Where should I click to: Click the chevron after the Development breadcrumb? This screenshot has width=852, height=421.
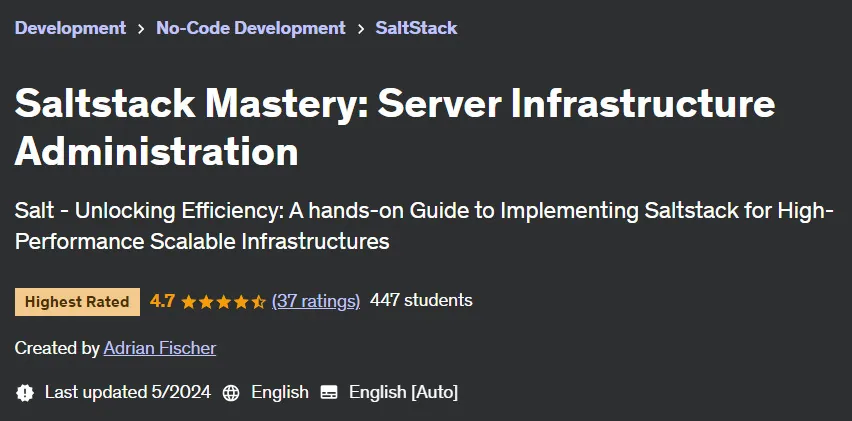pos(141,29)
